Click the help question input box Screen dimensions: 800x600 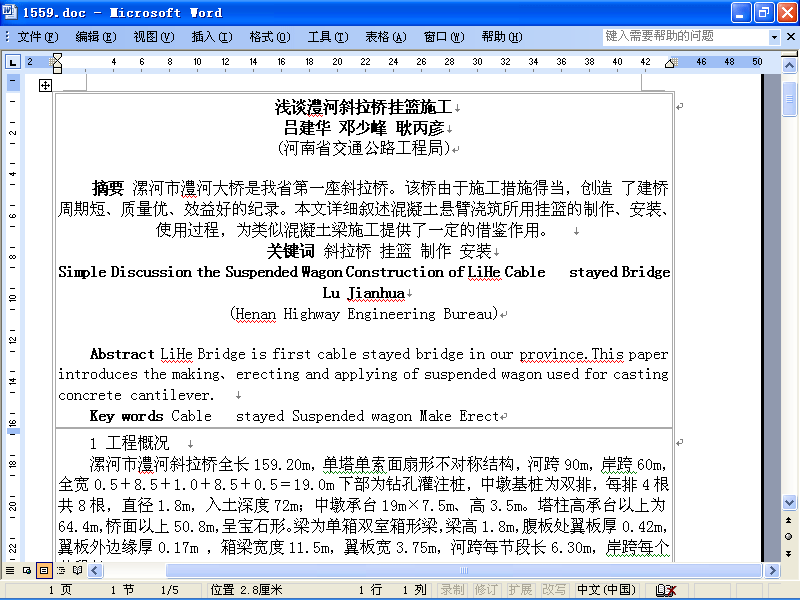coord(685,37)
